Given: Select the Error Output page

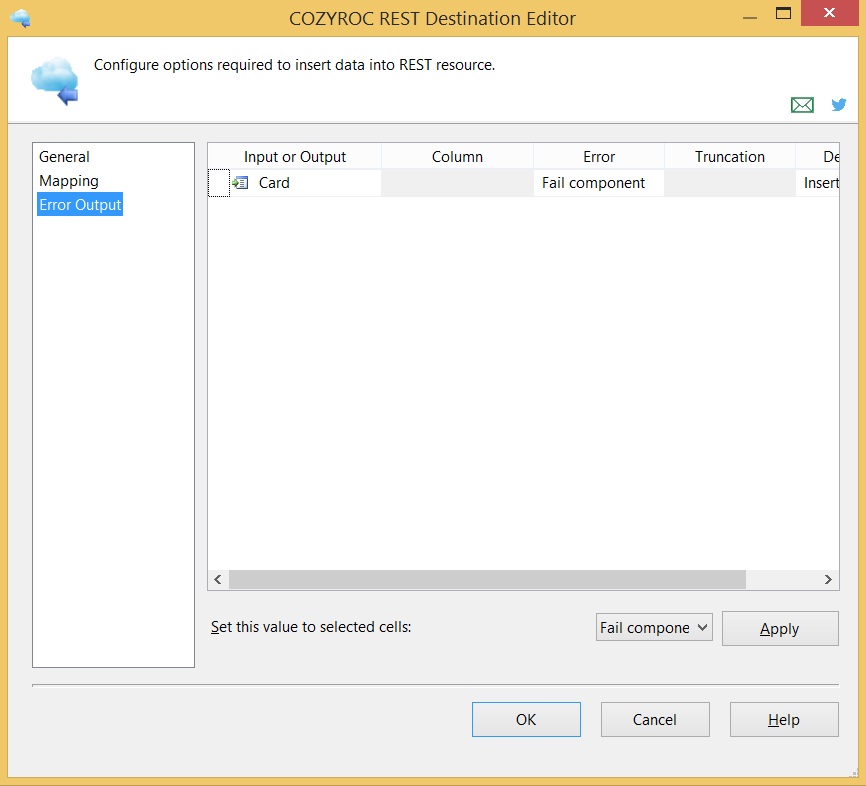Looking at the screenshot, I should pos(80,204).
